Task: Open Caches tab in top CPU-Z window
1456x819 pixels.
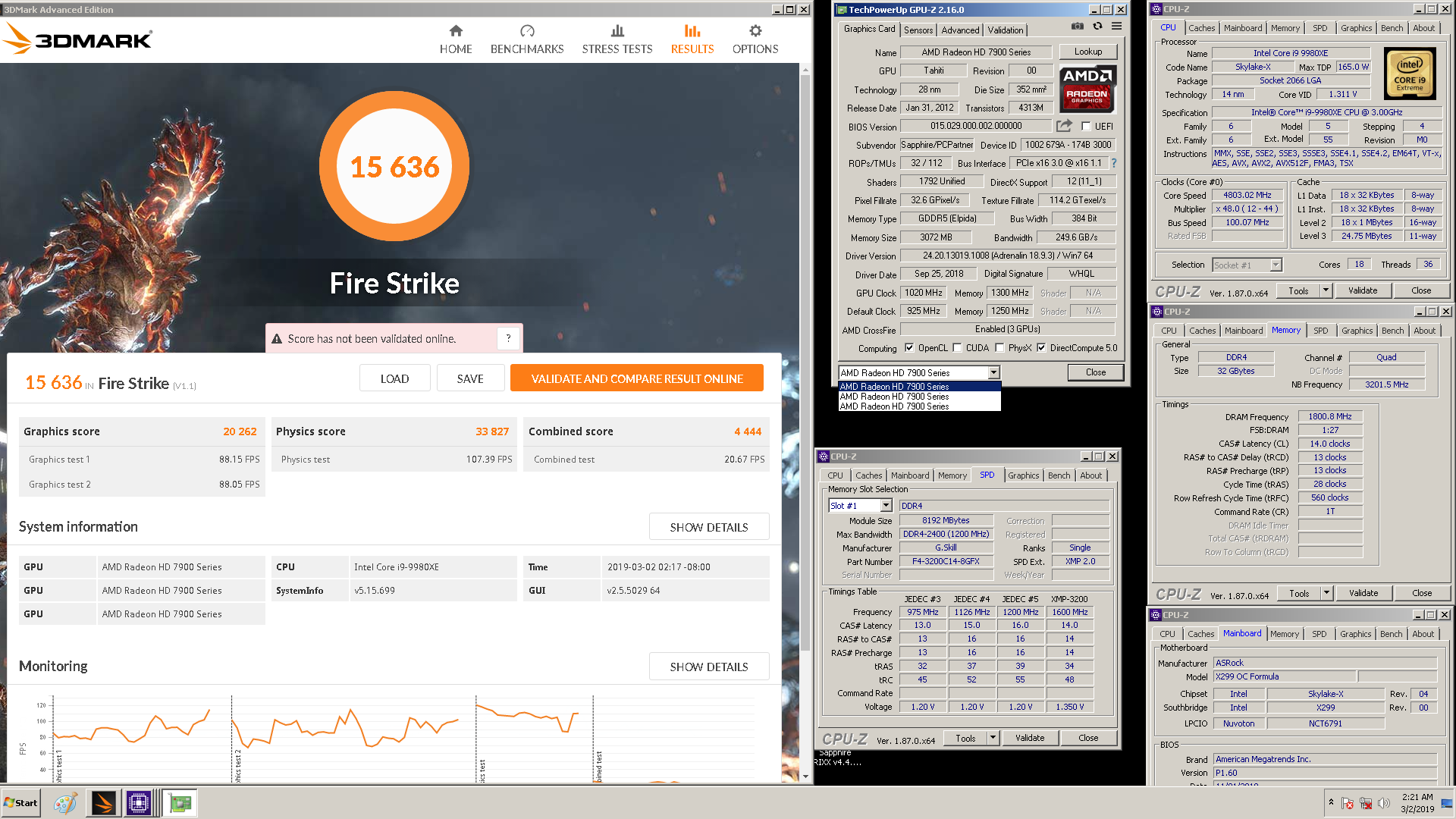Action: 1202,28
